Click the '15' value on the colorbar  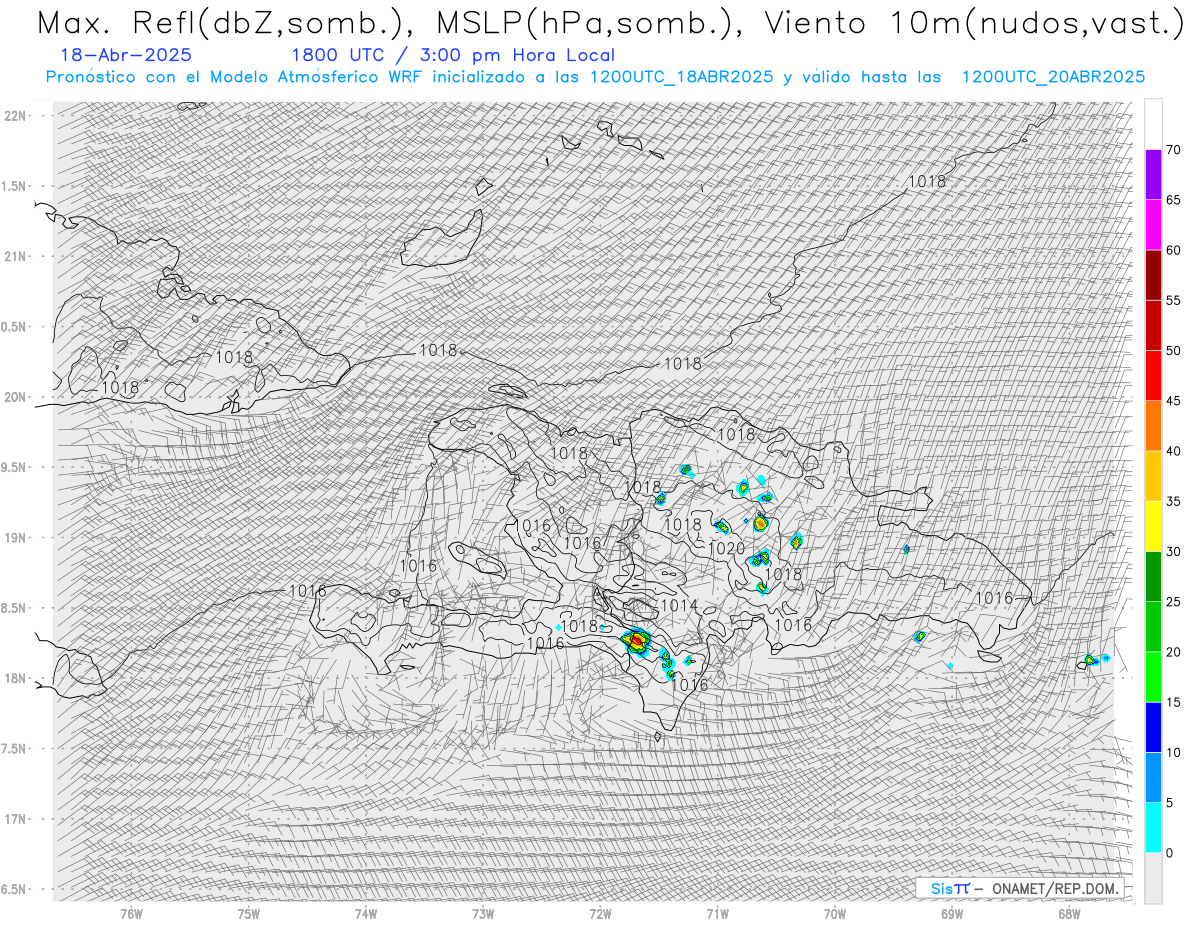1173,702
